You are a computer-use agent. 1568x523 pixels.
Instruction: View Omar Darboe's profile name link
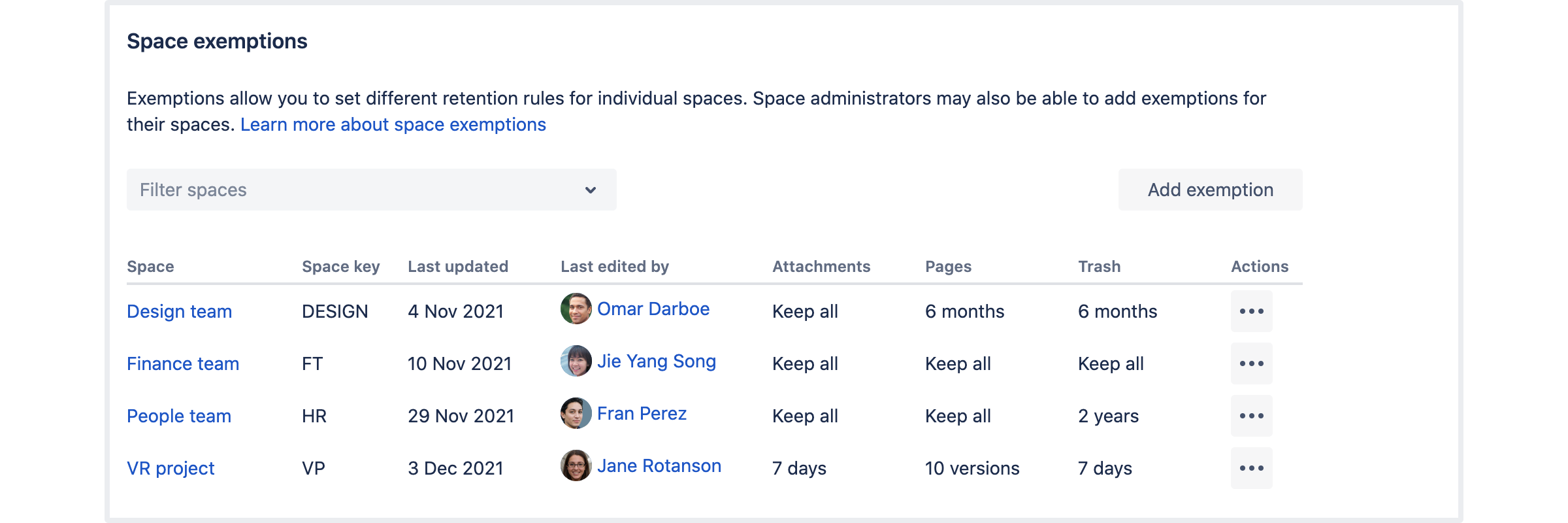653,309
